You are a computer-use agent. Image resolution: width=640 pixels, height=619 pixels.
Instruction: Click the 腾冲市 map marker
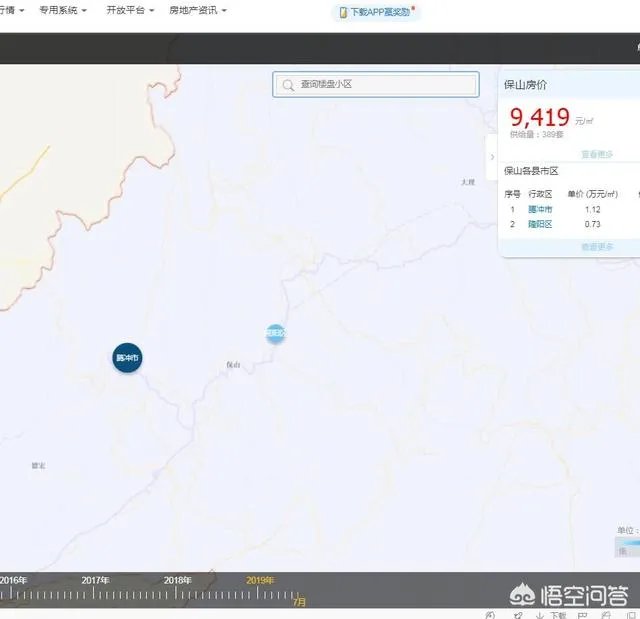tap(127, 357)
